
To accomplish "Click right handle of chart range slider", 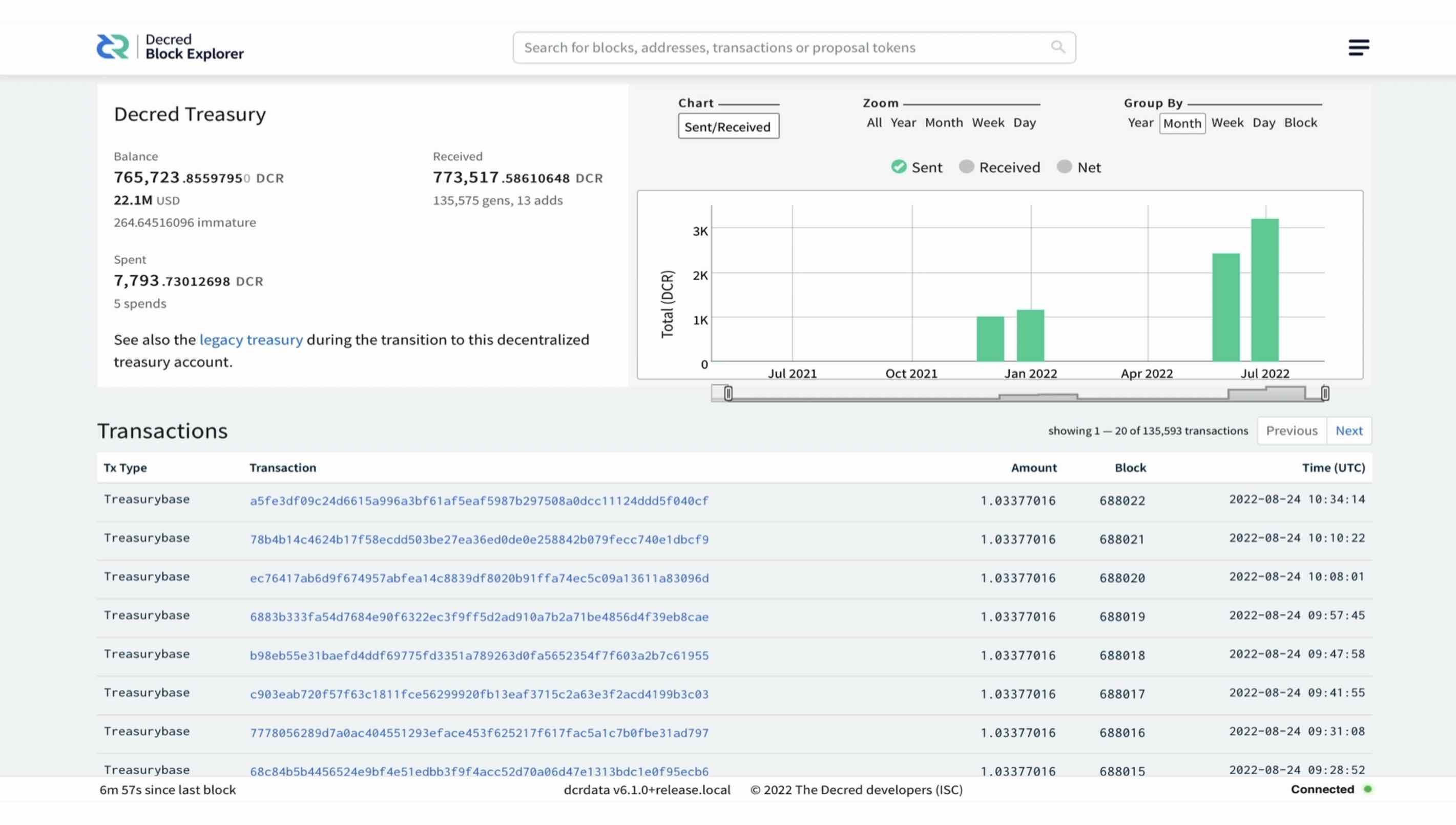I will [1325, 393].
